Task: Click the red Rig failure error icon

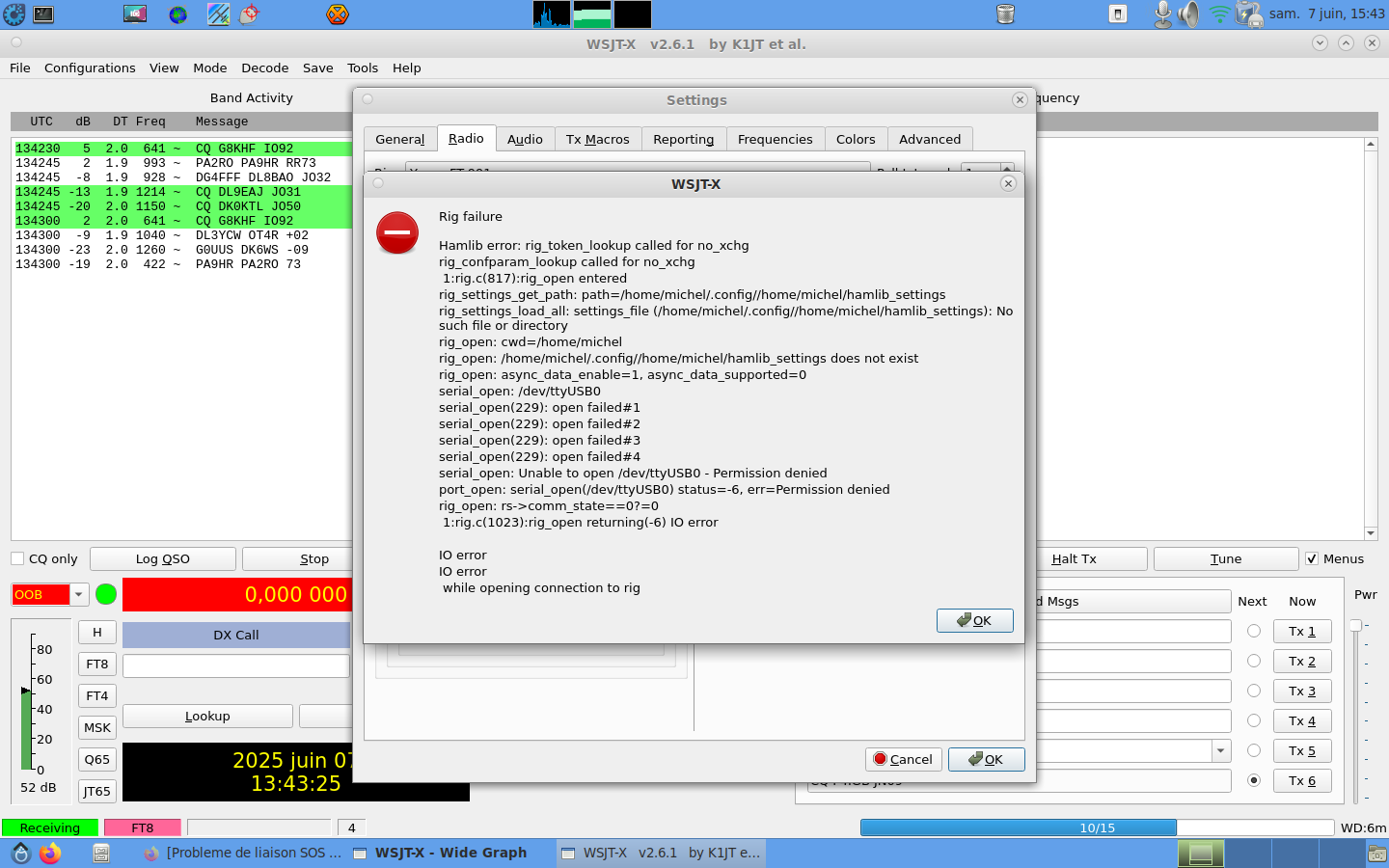Action: (x=397, y=232)
